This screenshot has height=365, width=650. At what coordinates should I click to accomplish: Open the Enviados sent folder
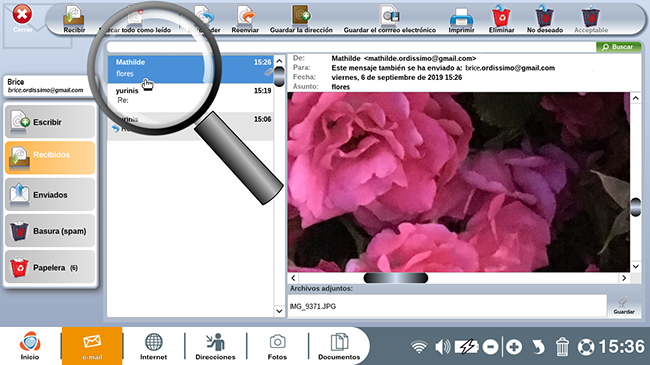(x=50, y=194)
